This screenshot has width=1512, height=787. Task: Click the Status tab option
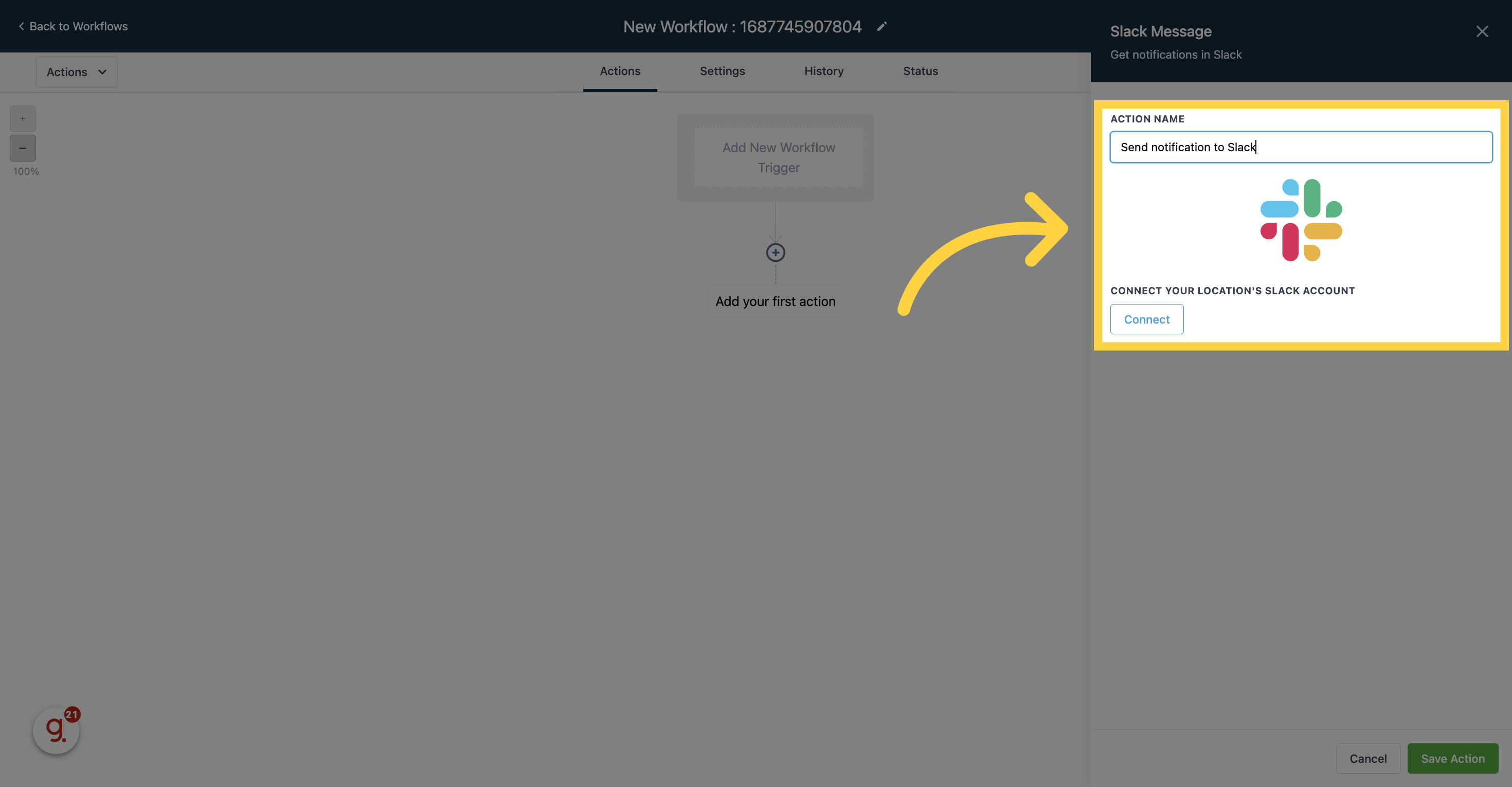[921, 71]
